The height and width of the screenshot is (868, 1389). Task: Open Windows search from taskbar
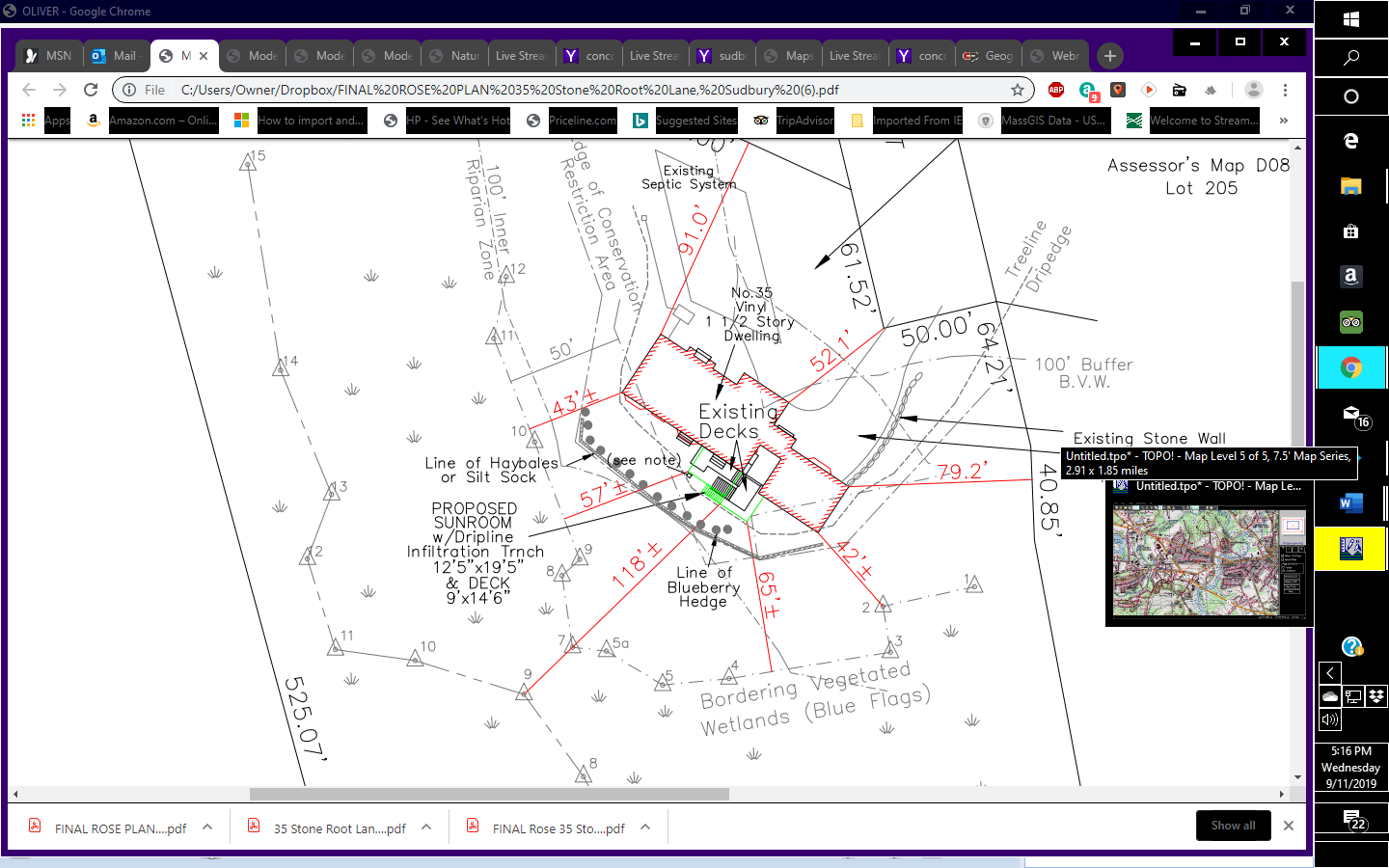point(1351,57)
